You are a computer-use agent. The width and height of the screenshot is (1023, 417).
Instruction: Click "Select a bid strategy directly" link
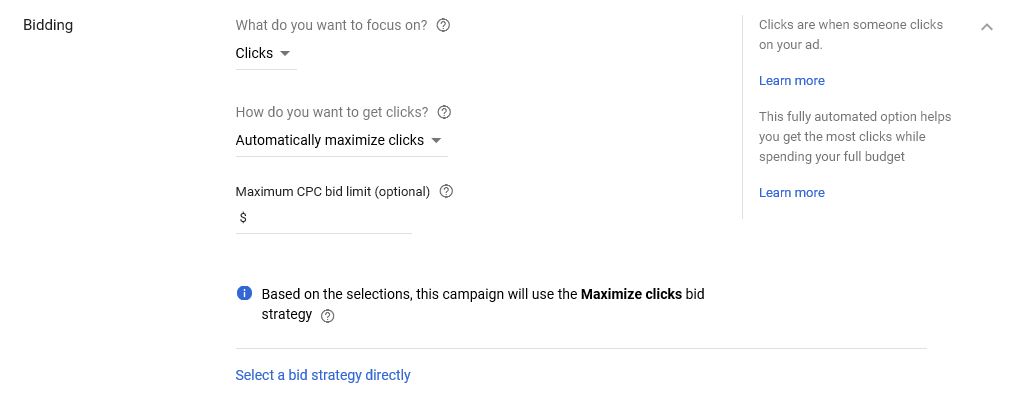point(323,375)
